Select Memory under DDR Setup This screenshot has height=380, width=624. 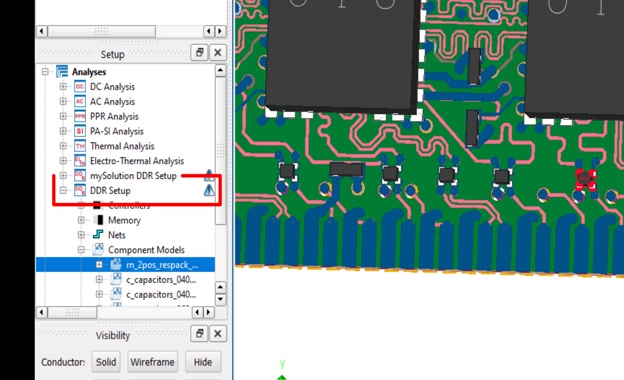tap(124, 220)
